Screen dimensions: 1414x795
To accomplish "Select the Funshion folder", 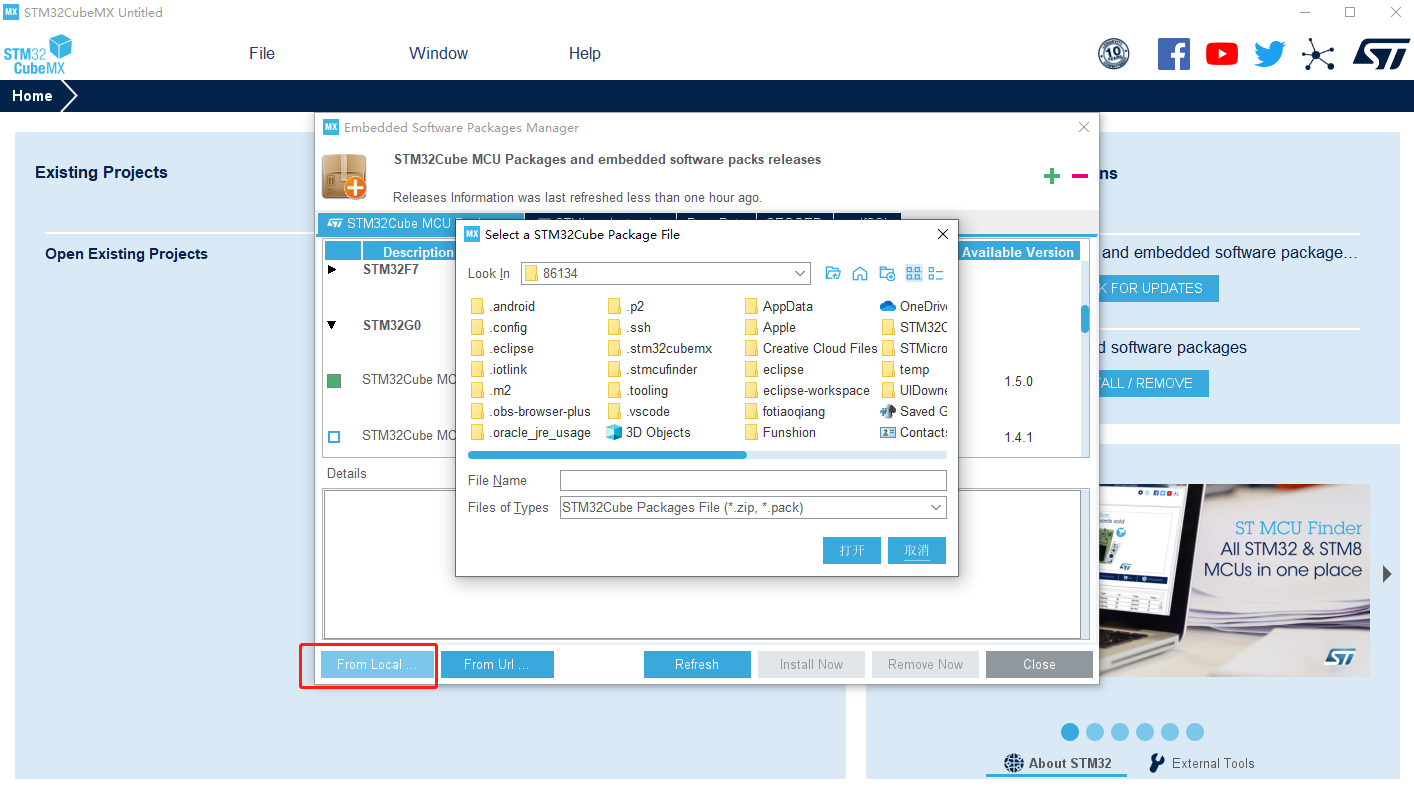I will (x=780, y=432).
